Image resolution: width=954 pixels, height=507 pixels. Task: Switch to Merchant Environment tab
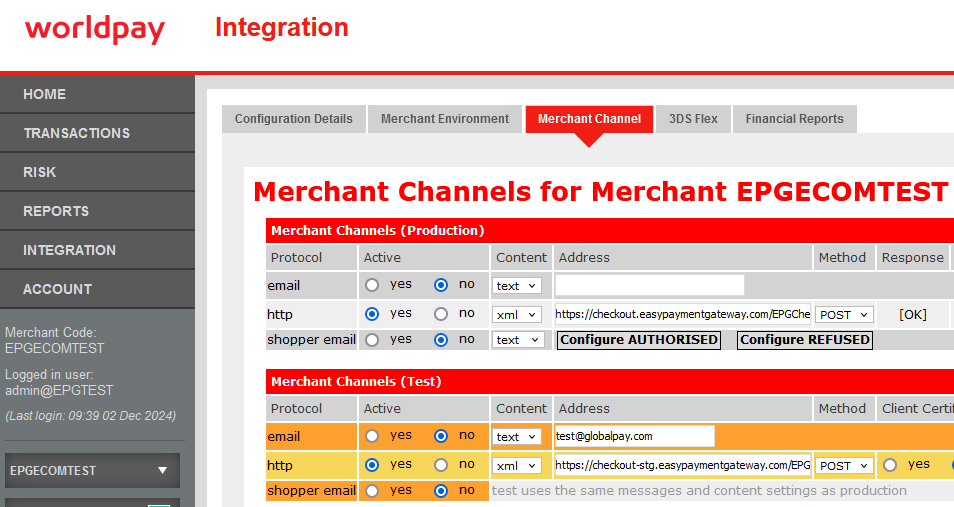pos(445,119)
